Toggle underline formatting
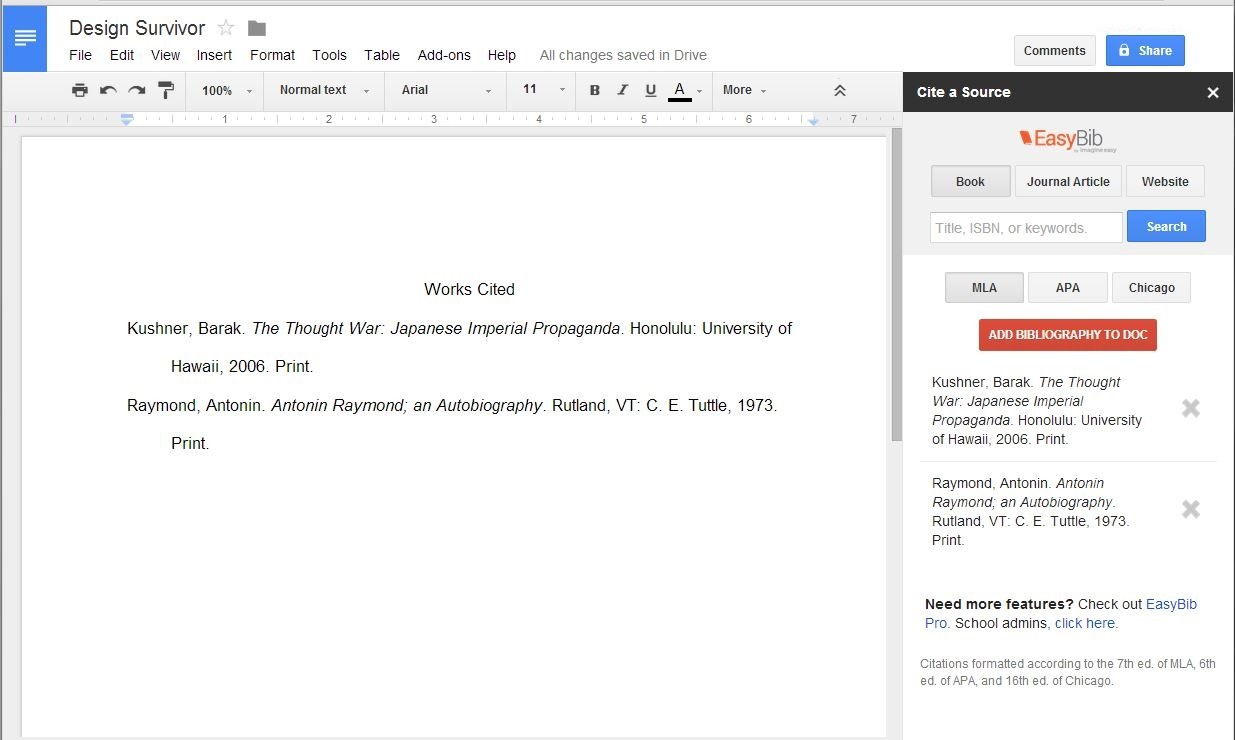This screenshot has height=740, width=1235. click(x=650, y=90)
